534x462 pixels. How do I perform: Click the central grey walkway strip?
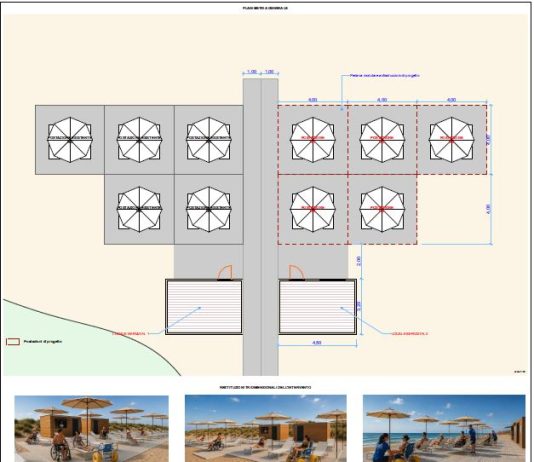click(x=261, y=227)
